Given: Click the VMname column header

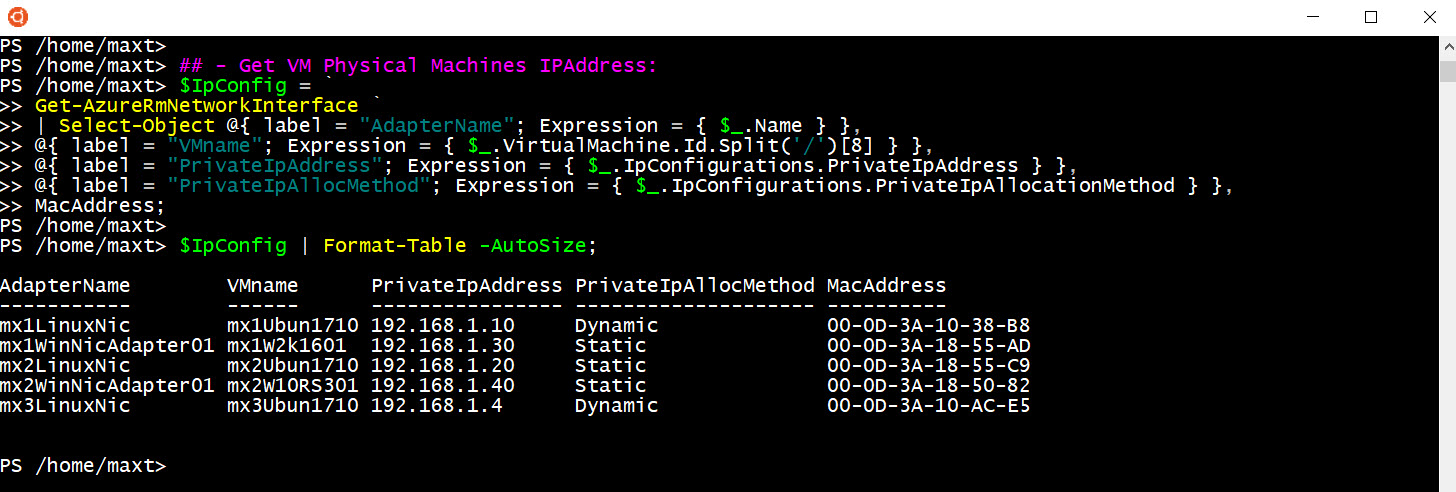Looking at the screenshot, I should pos(262,286).
